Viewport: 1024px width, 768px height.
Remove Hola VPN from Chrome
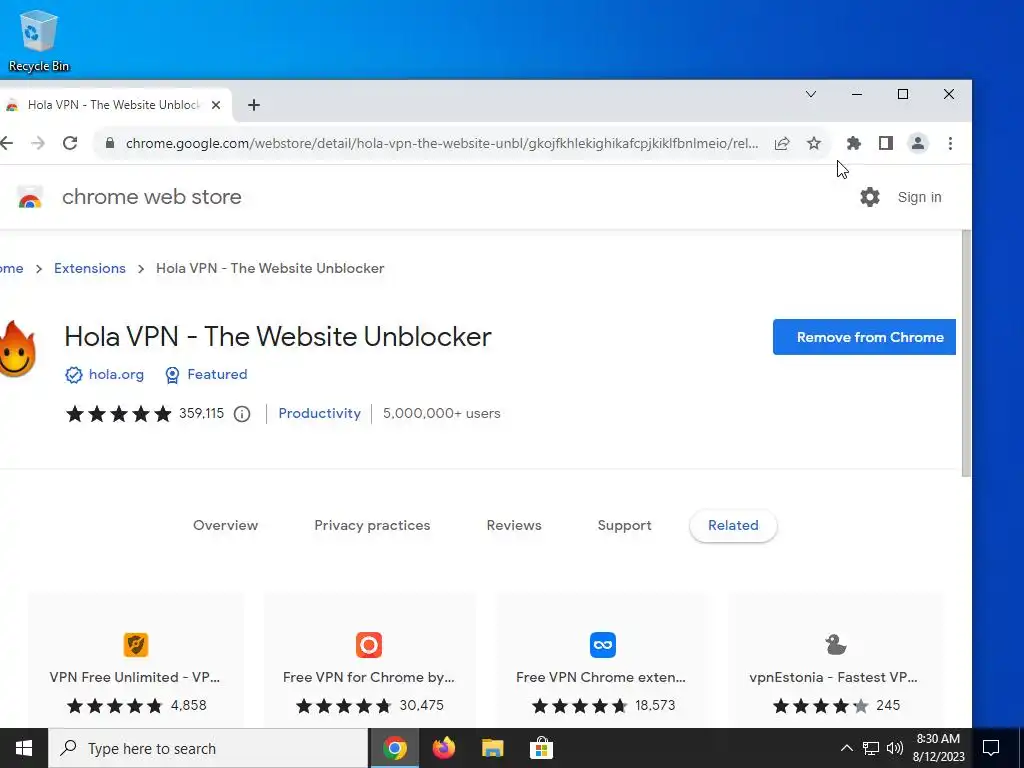tap(864, 337)
